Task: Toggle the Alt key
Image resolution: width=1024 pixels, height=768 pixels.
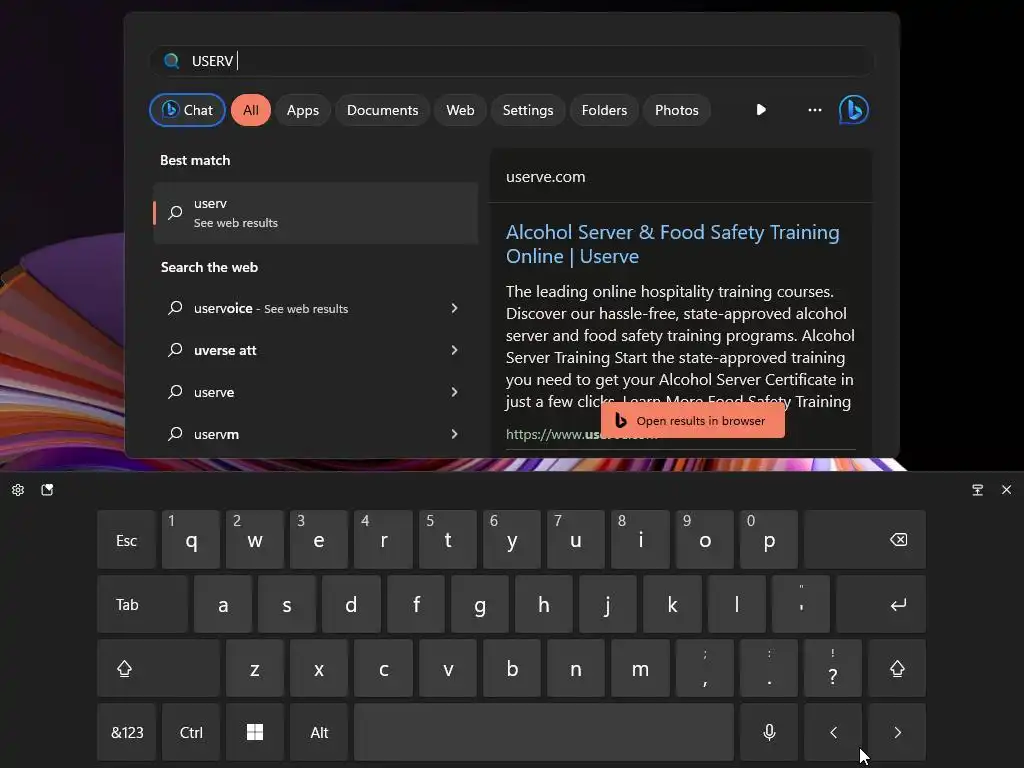Action: click(319, 732)
